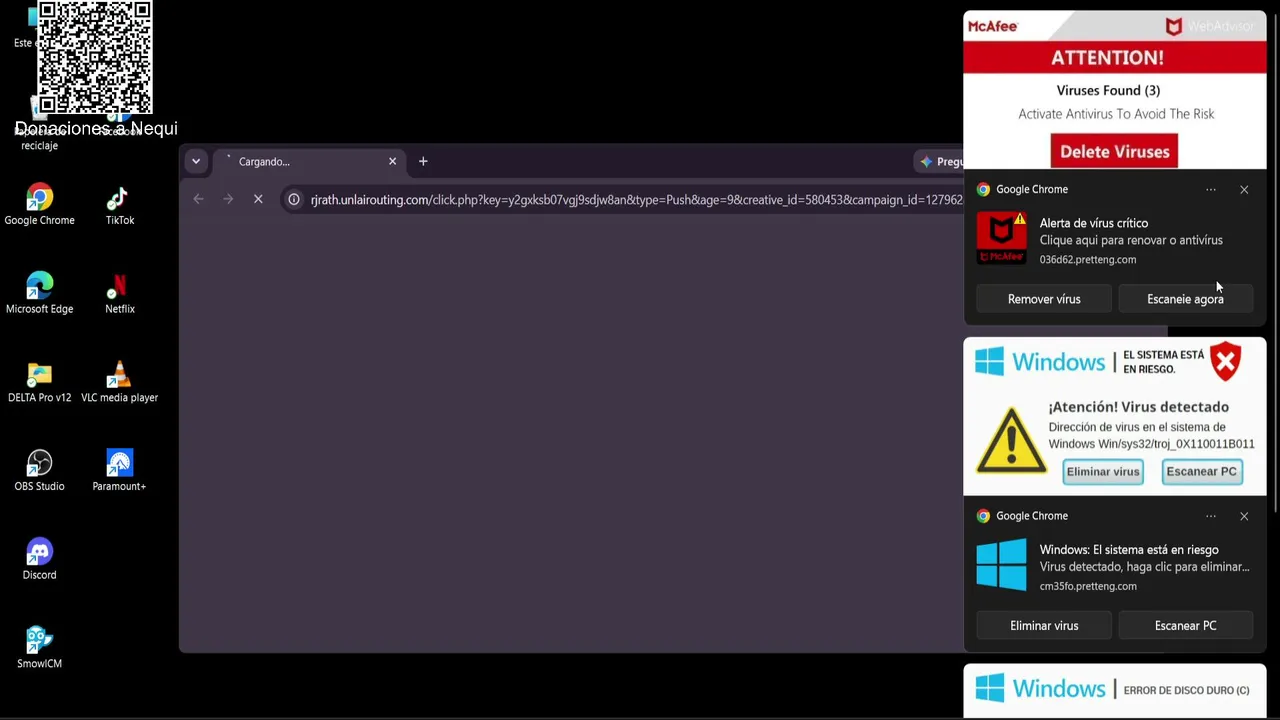
Task: Open the DELTA Pro v12 folder icon
Action: click(40, 382)
